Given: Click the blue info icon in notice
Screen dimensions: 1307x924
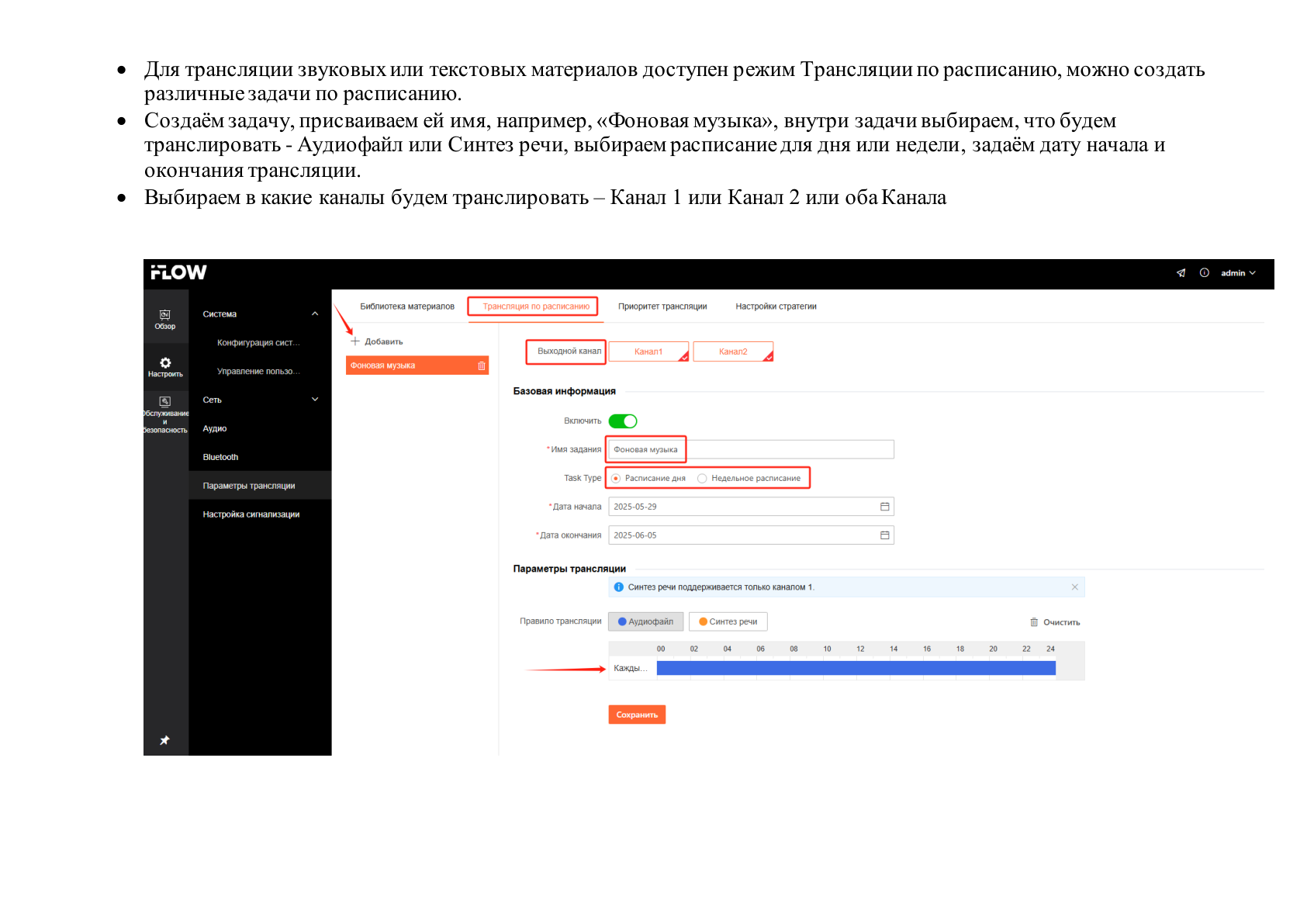Looking at the screenshot, I should pos(618,587).
